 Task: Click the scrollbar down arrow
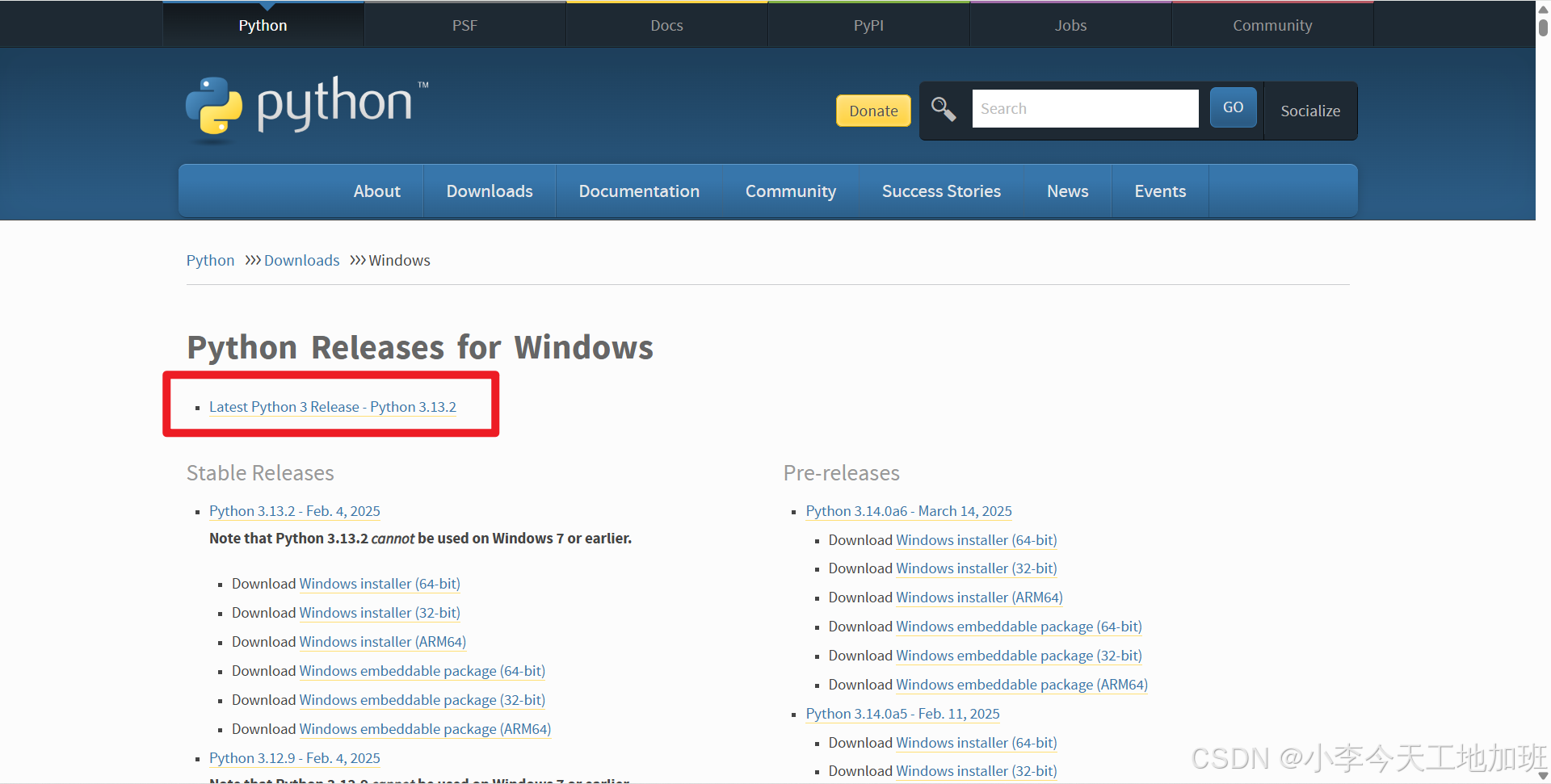pyautogui.click(x=1543, y=776)
